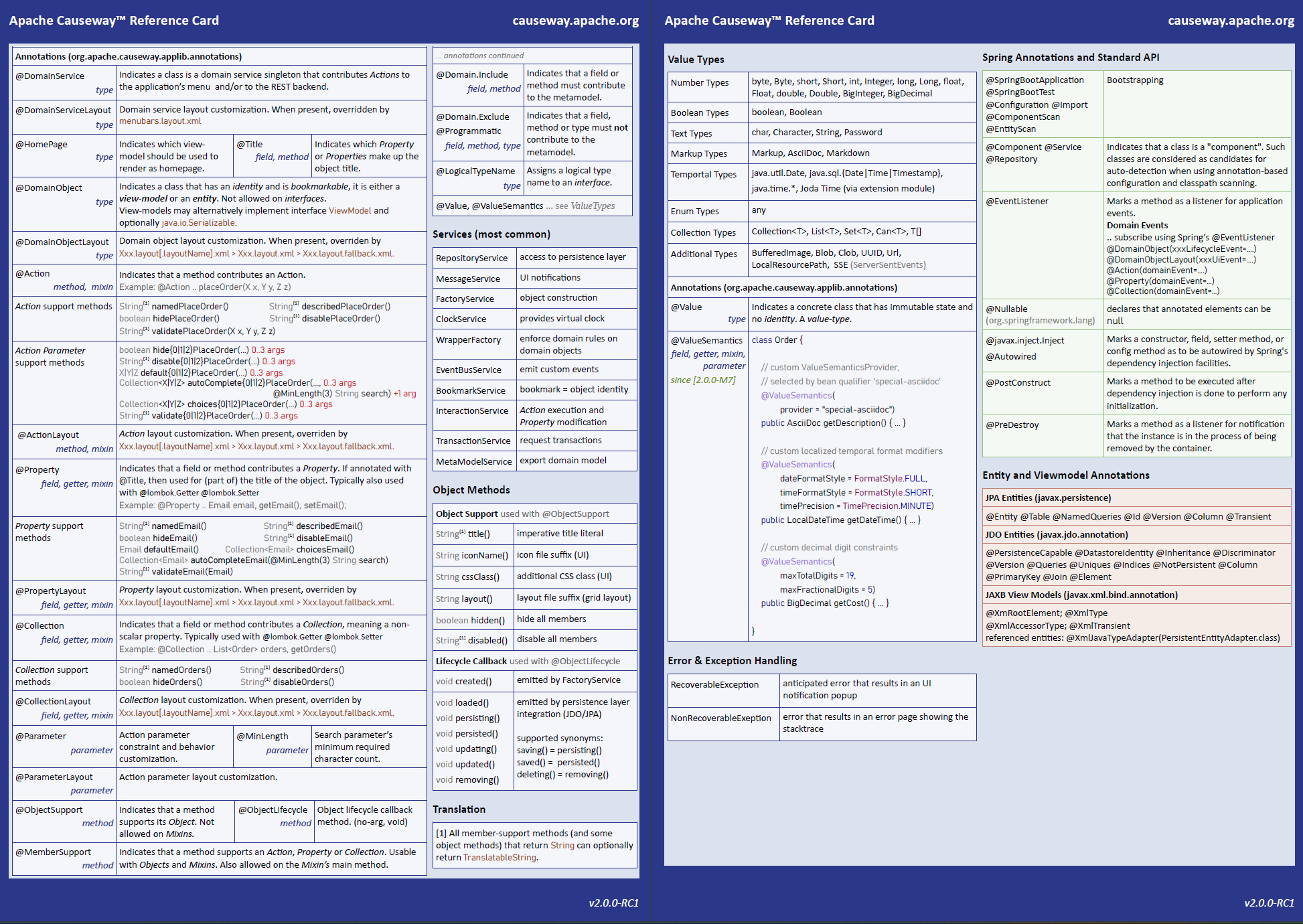Click the RecoverableException table cell

click(x=714, y=685)
